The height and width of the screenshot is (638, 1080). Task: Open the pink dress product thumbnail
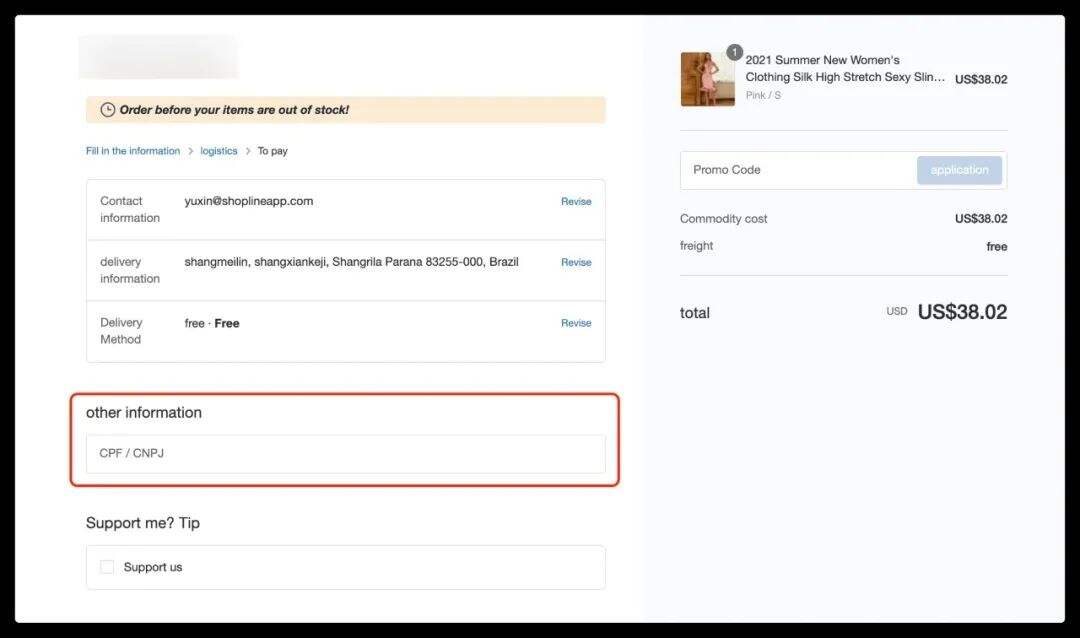pos(707,79)
